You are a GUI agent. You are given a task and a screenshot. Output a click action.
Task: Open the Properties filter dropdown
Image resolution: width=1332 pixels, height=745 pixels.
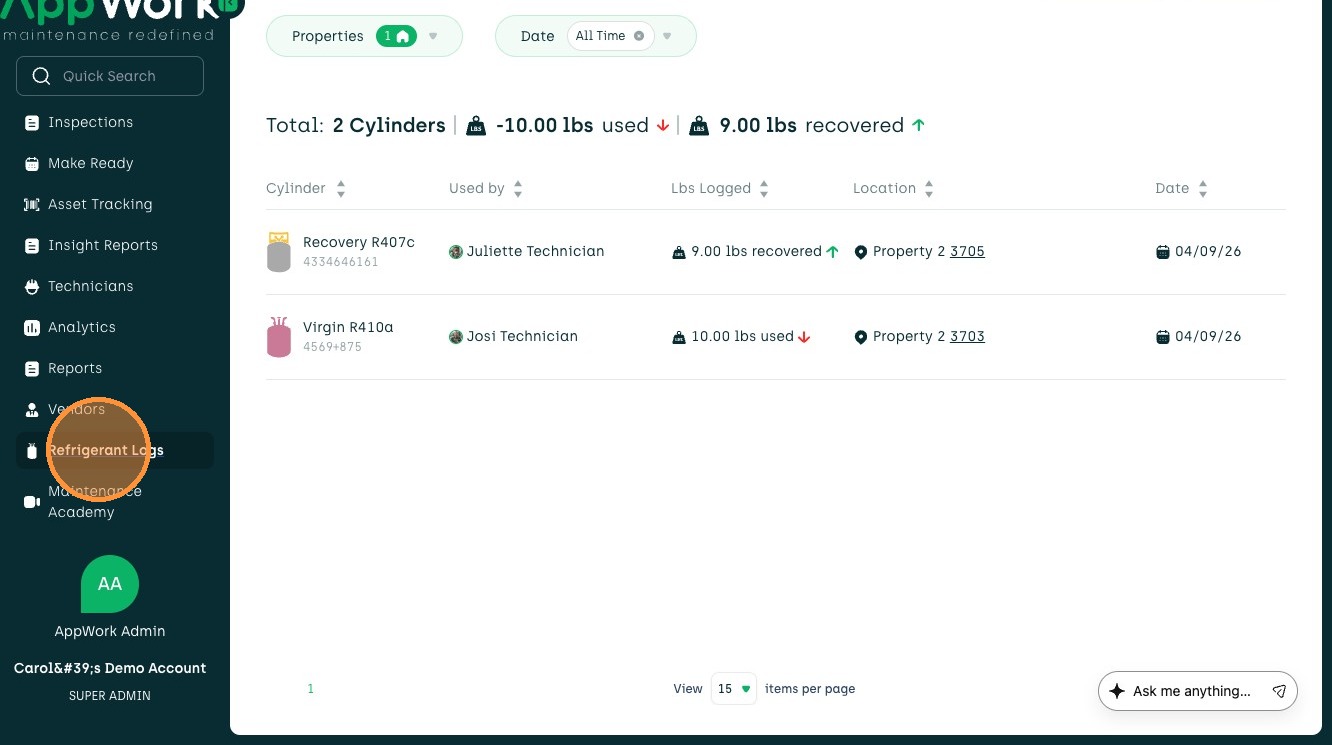(364, 36)
